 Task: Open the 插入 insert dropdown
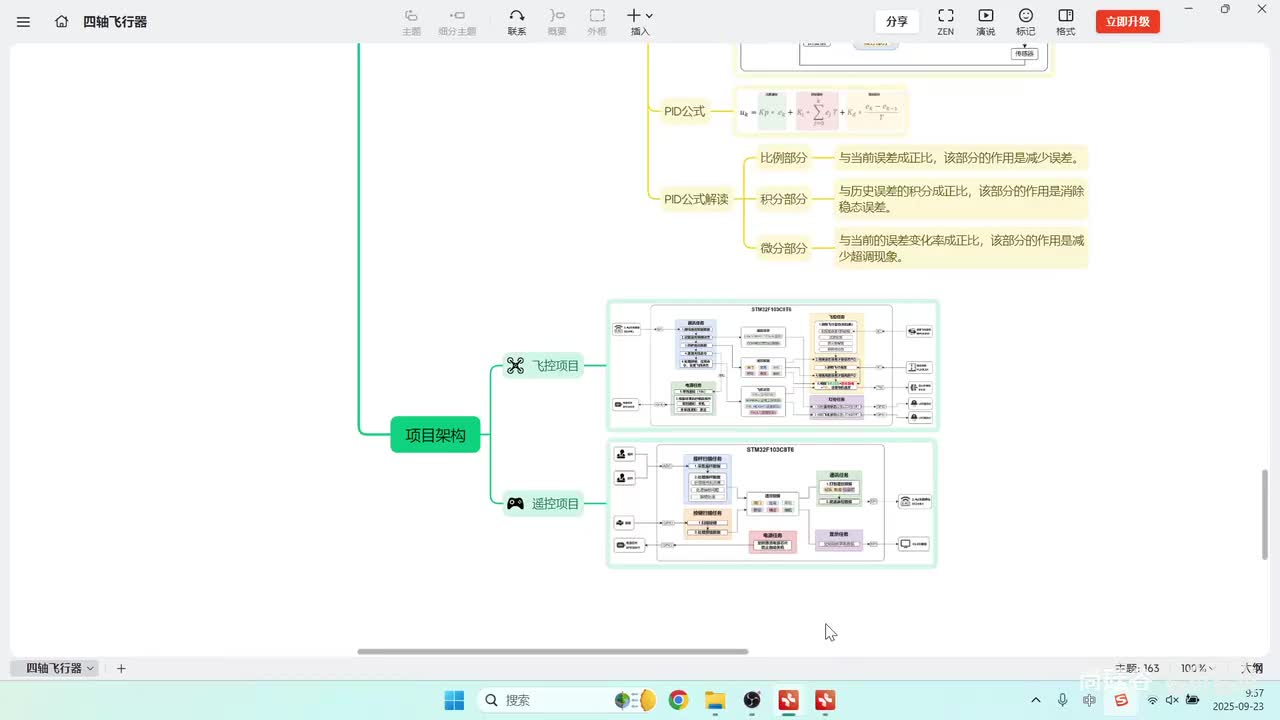(640, 22)
